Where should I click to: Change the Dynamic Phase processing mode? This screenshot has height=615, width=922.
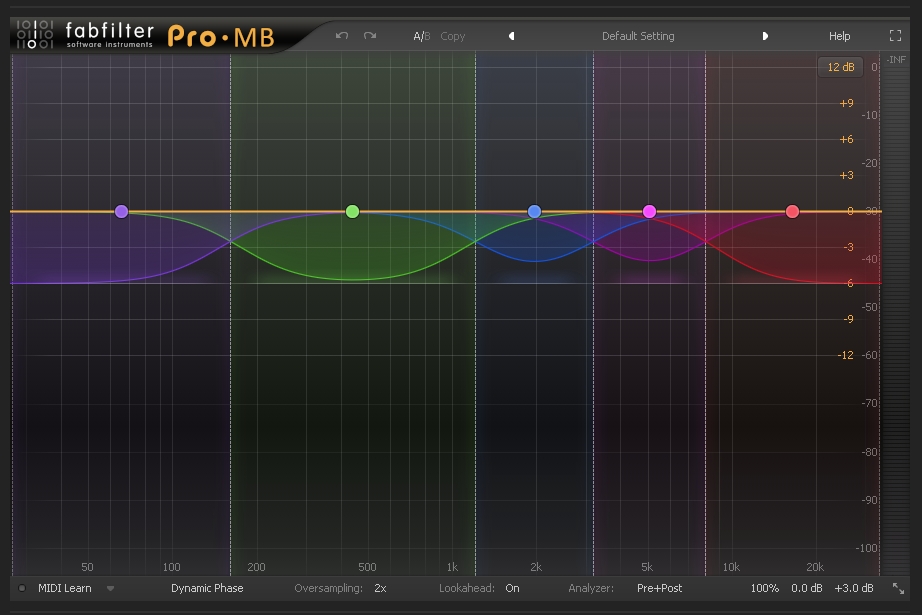[x=207, y=588]
